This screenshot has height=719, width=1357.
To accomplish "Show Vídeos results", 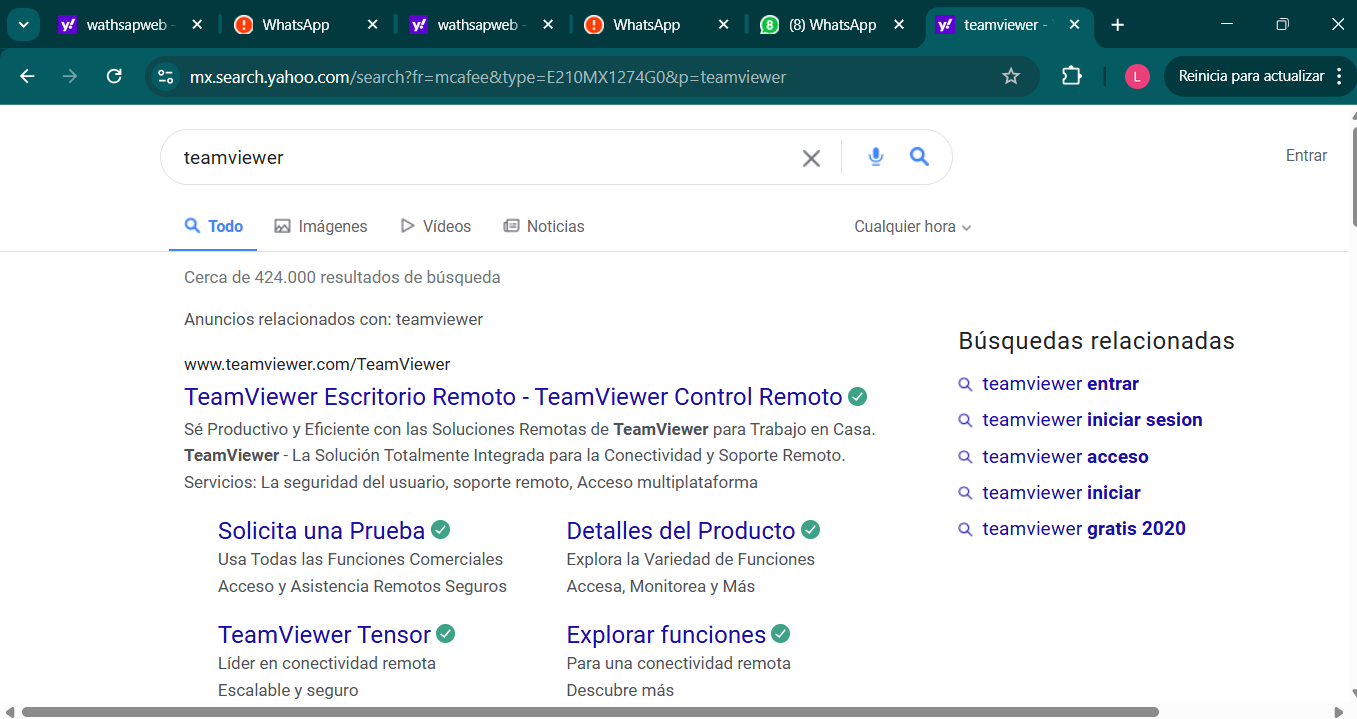I will (x=435, y=227).
